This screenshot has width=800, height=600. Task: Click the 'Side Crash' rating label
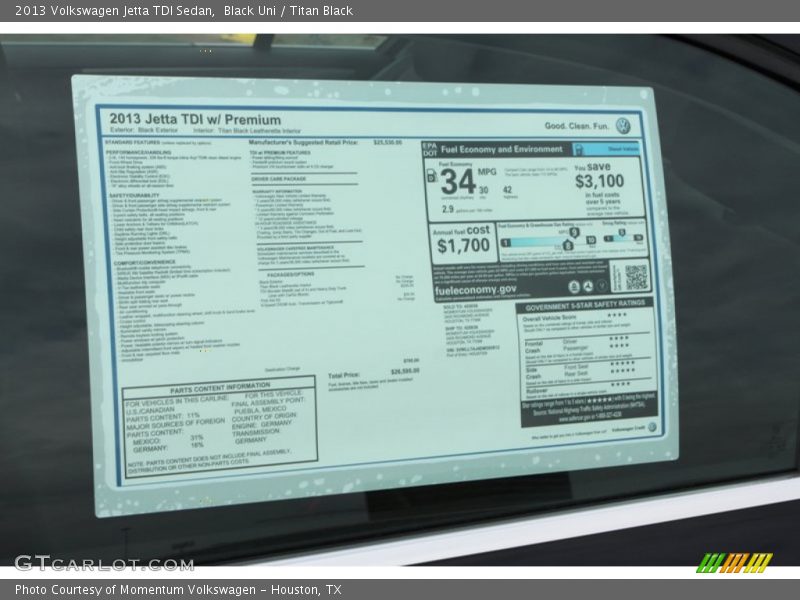coord(533,373)
